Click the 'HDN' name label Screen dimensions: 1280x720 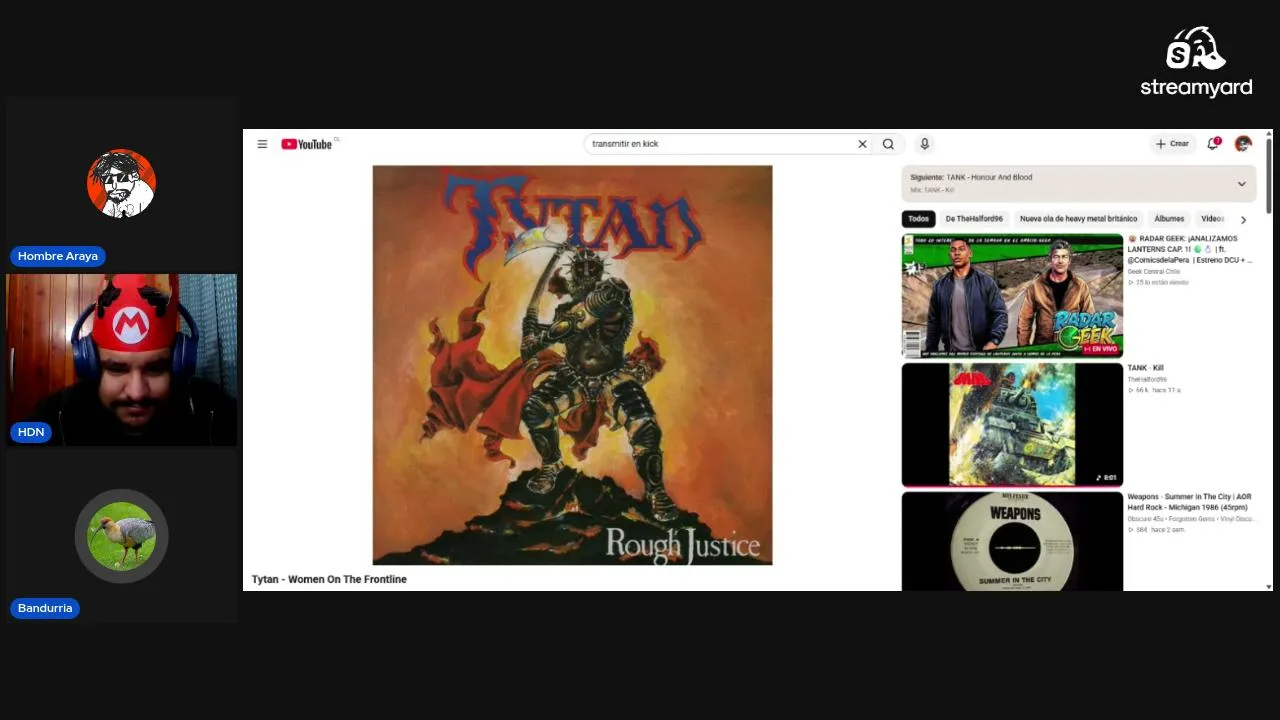point(31,432)
